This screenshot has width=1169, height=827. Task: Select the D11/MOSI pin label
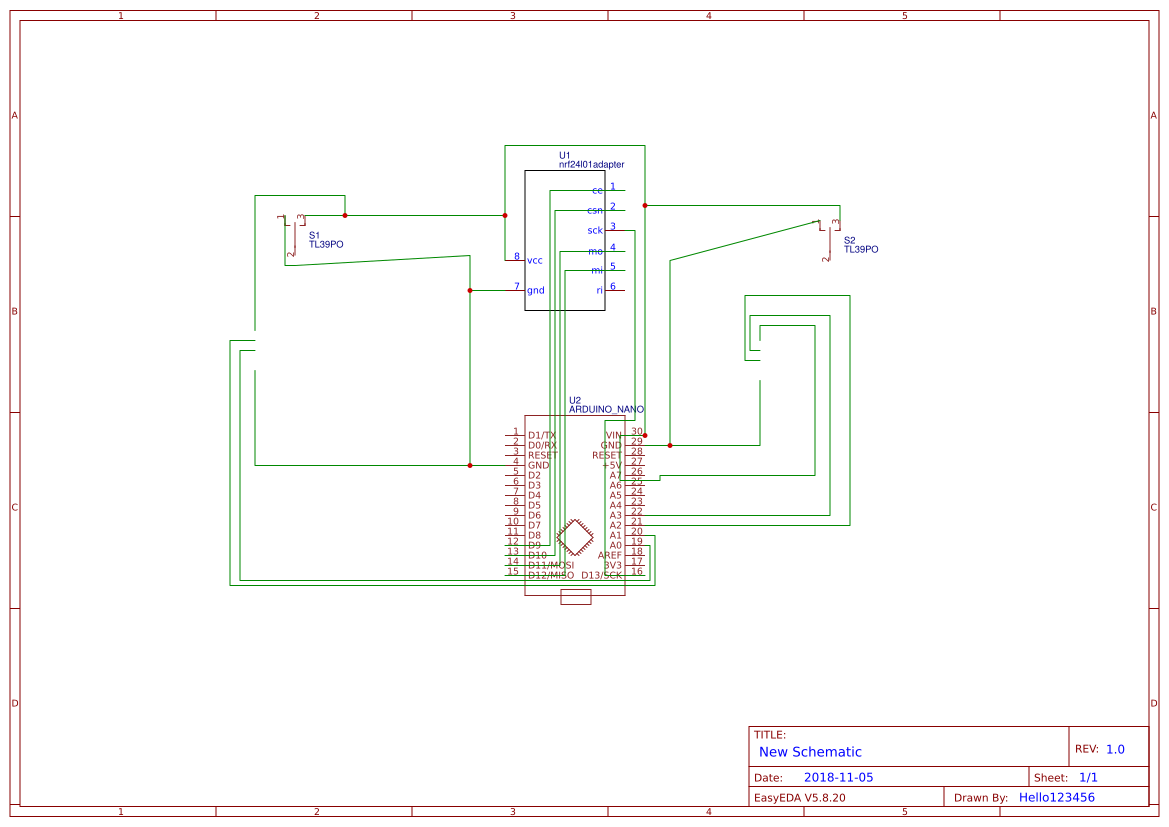click(x=551, y=564)
